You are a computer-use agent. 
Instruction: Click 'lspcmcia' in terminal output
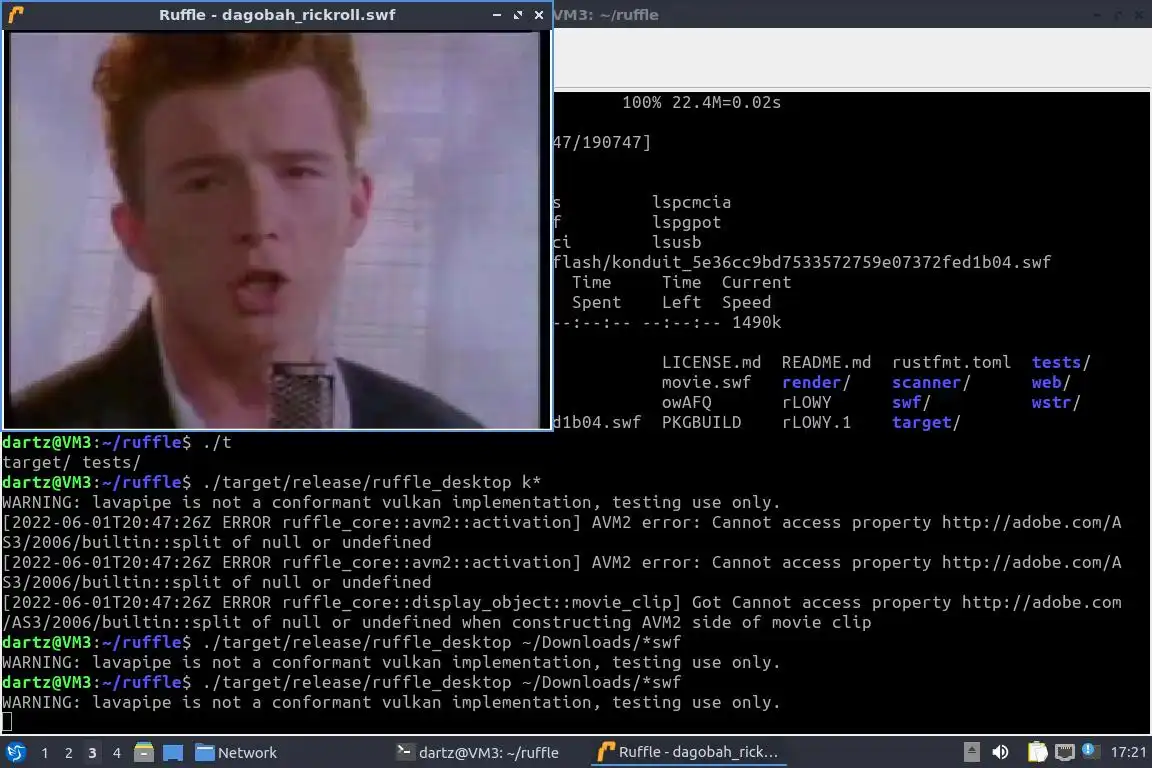pos(691,202)
